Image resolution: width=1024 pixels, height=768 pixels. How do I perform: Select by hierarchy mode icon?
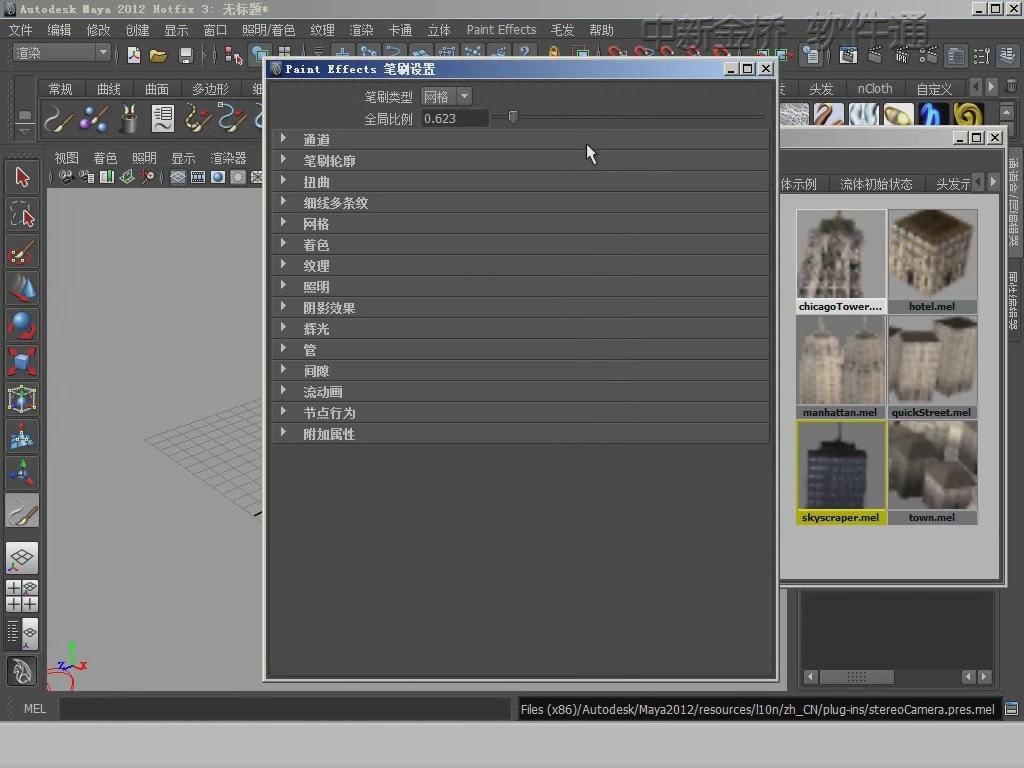[x=233, y=56]
